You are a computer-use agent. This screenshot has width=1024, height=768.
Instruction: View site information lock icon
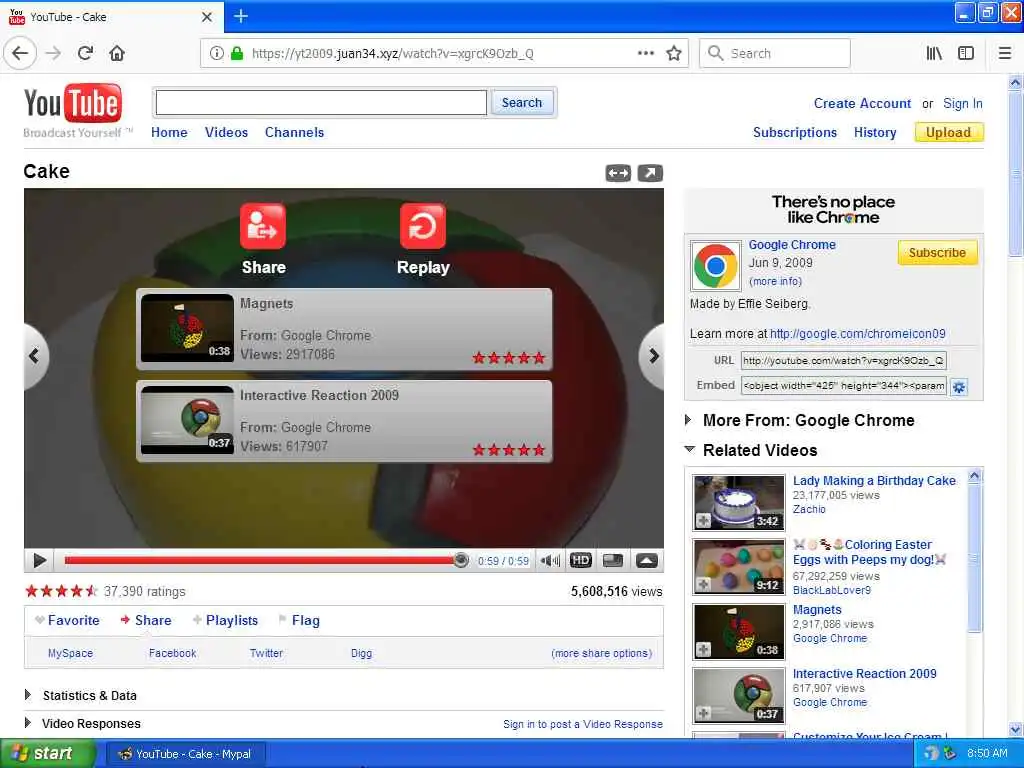(237, 53)
